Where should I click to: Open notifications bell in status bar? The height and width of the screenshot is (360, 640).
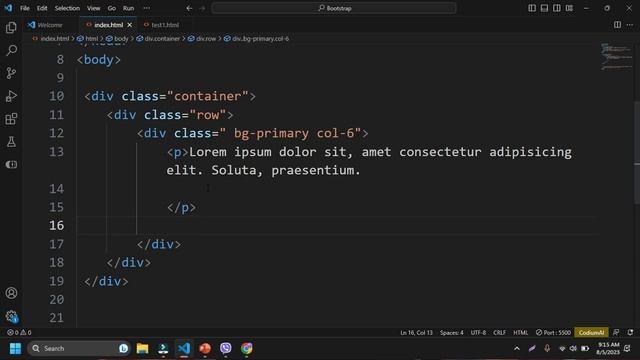[x=630, y=333]
